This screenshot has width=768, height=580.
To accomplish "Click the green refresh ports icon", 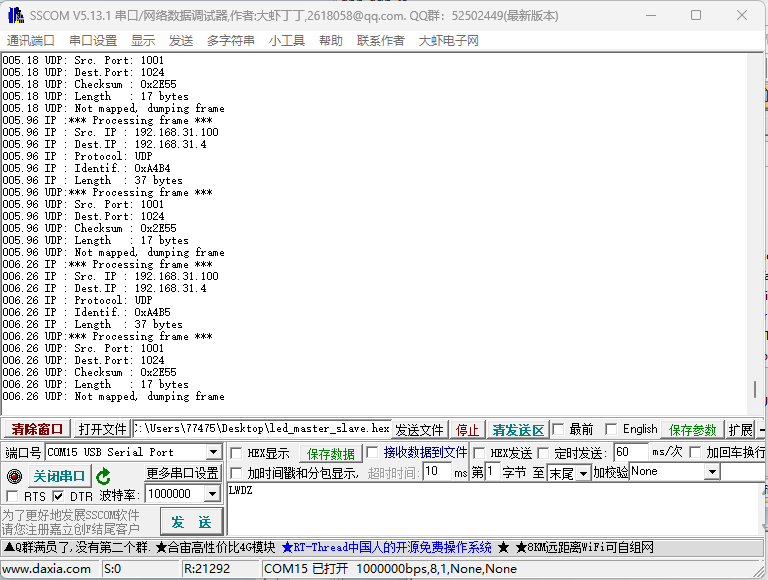I will point(103,476).
